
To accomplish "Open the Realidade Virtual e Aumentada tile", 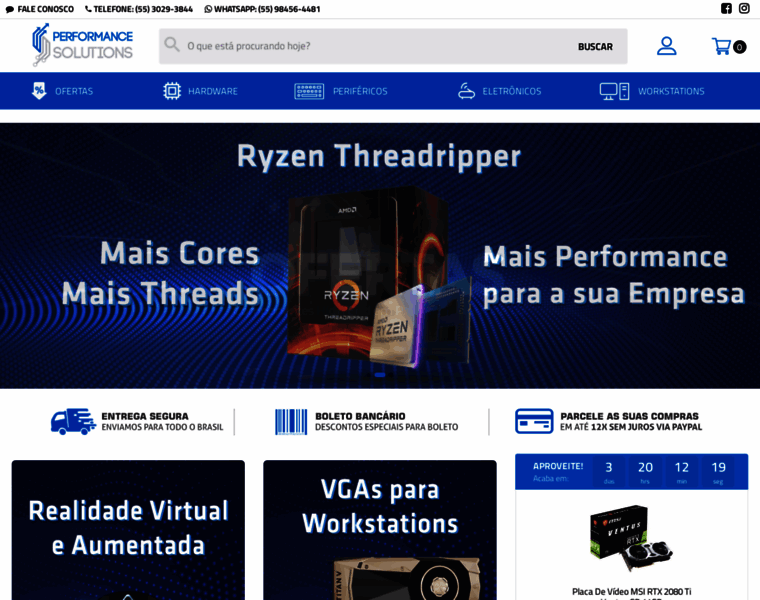I will (x=128, y=529).
